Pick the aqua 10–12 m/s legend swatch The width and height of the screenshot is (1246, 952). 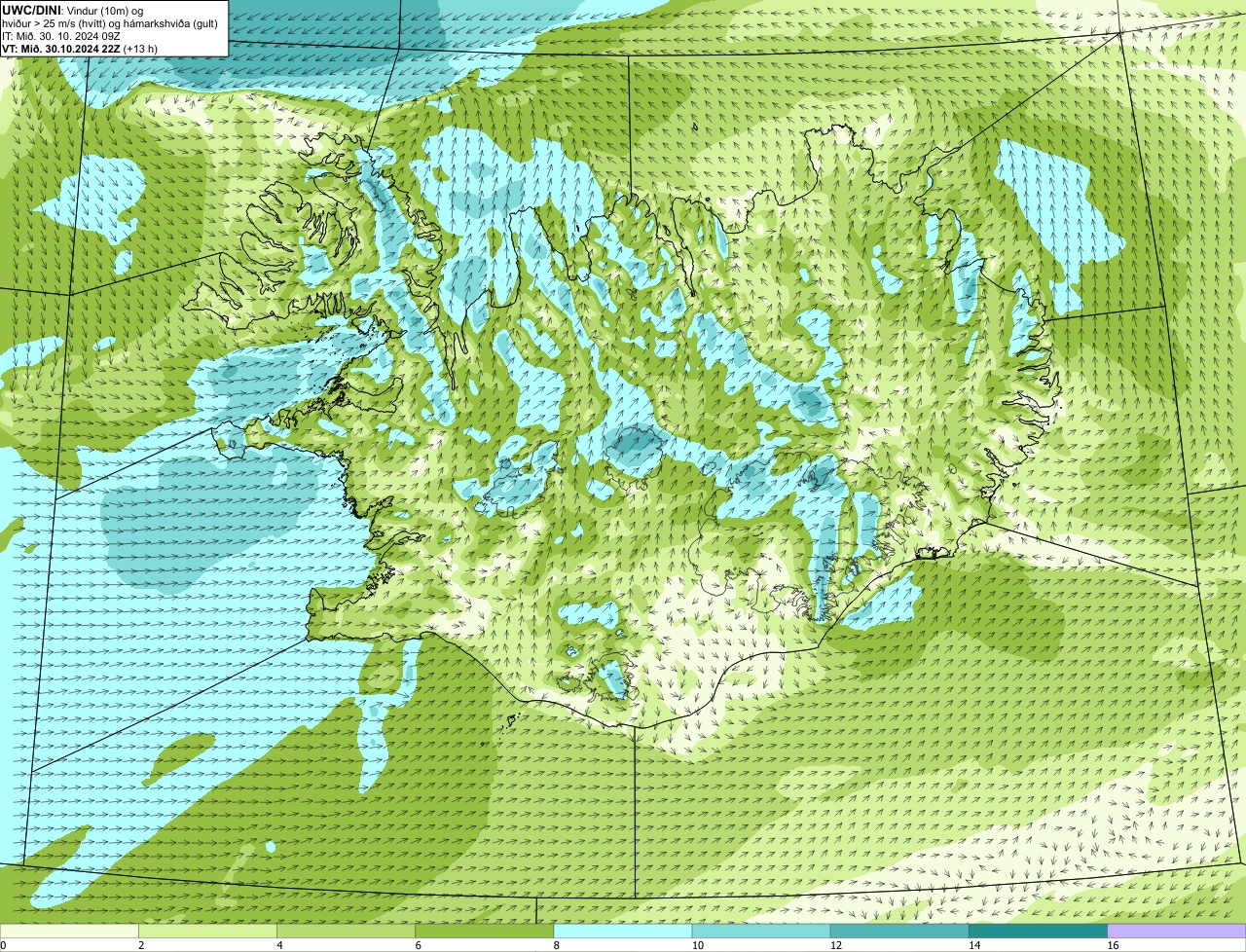(761, 932)
